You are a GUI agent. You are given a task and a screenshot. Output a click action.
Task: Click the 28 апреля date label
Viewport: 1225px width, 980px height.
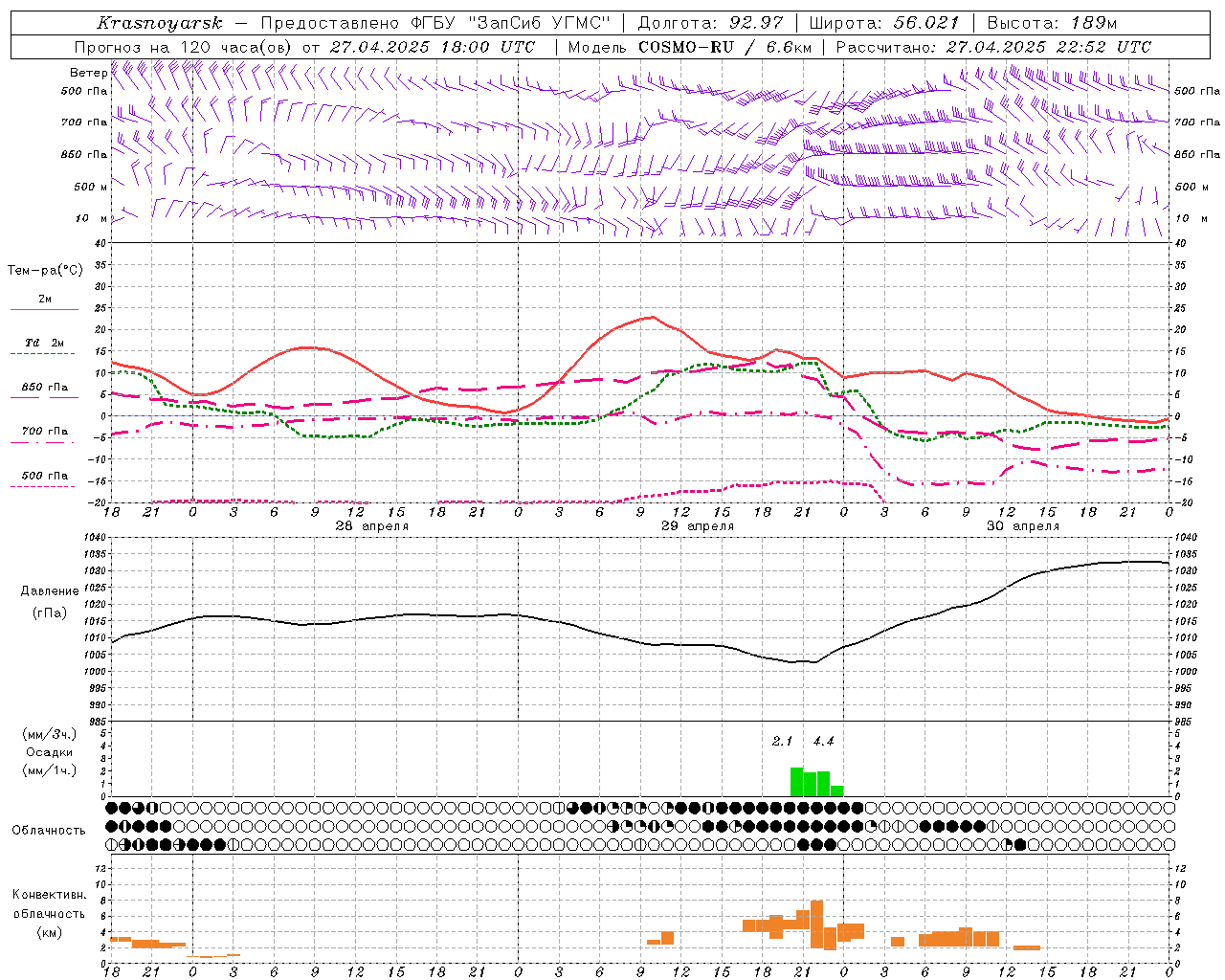(371, 526)
